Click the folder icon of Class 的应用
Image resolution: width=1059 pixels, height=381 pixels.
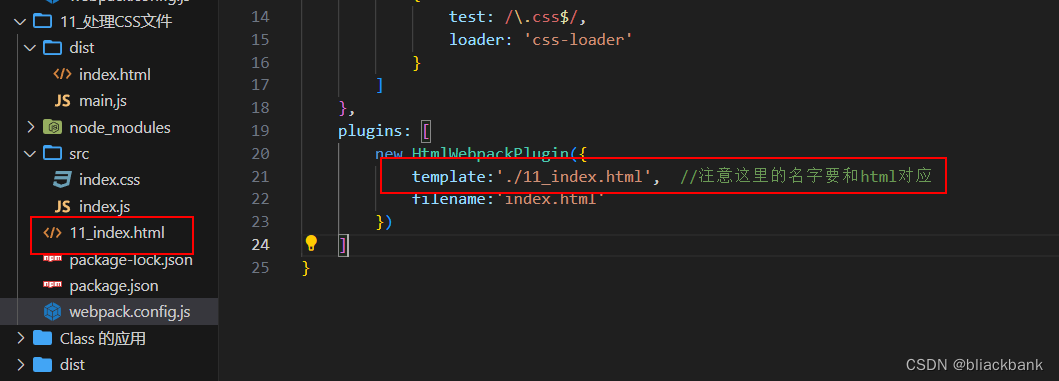click(x=43, y=338)
